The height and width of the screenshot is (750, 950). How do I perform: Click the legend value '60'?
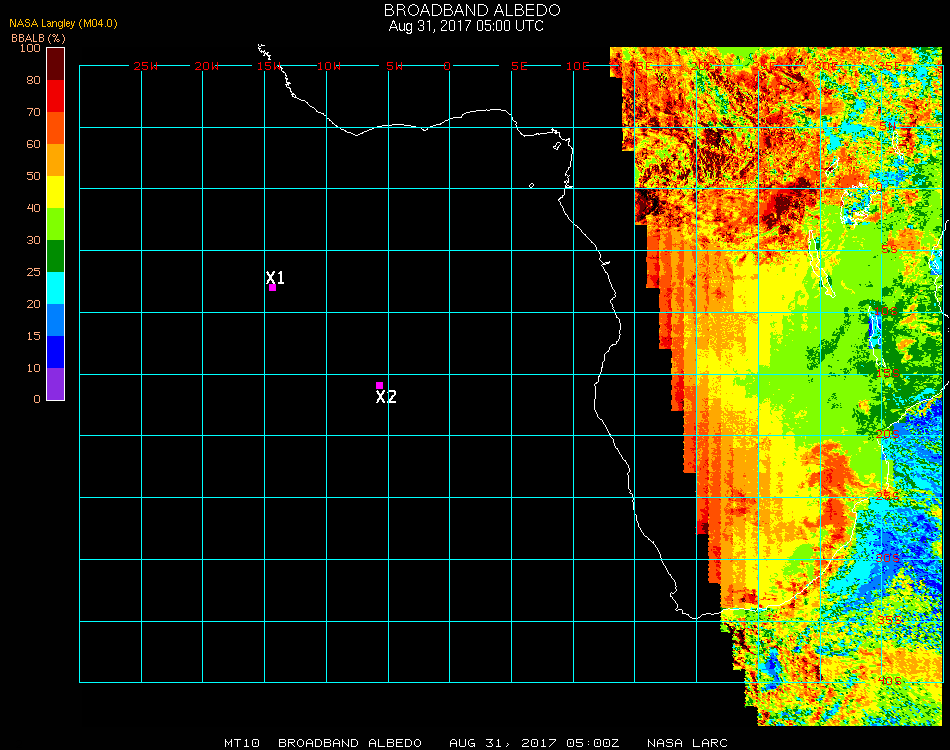click(x=33, y=144)
